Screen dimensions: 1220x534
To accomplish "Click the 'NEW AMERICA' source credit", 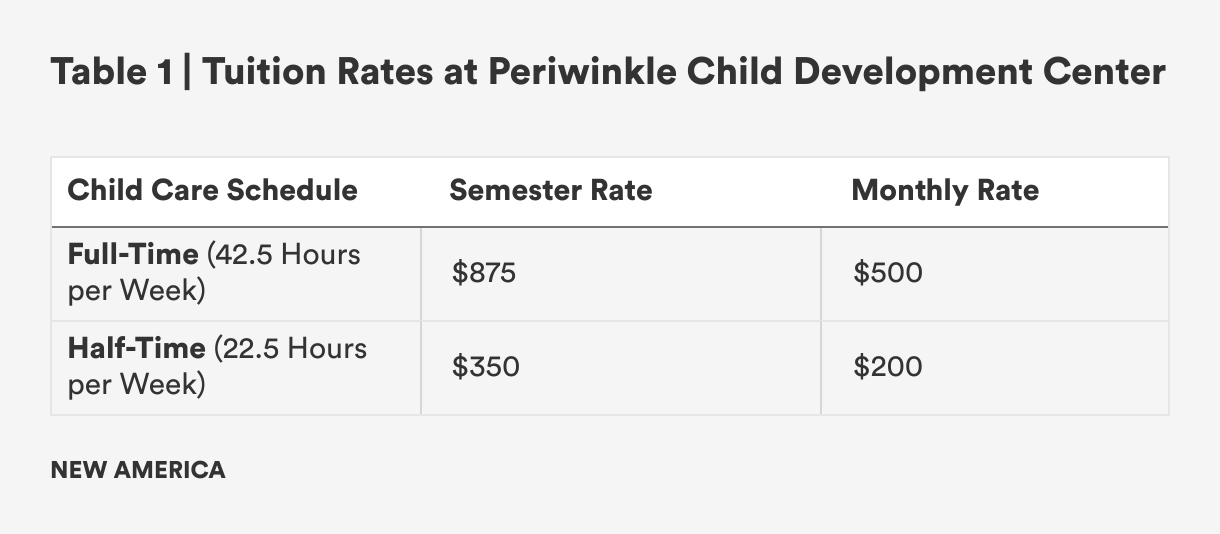I will coord(137,470).
